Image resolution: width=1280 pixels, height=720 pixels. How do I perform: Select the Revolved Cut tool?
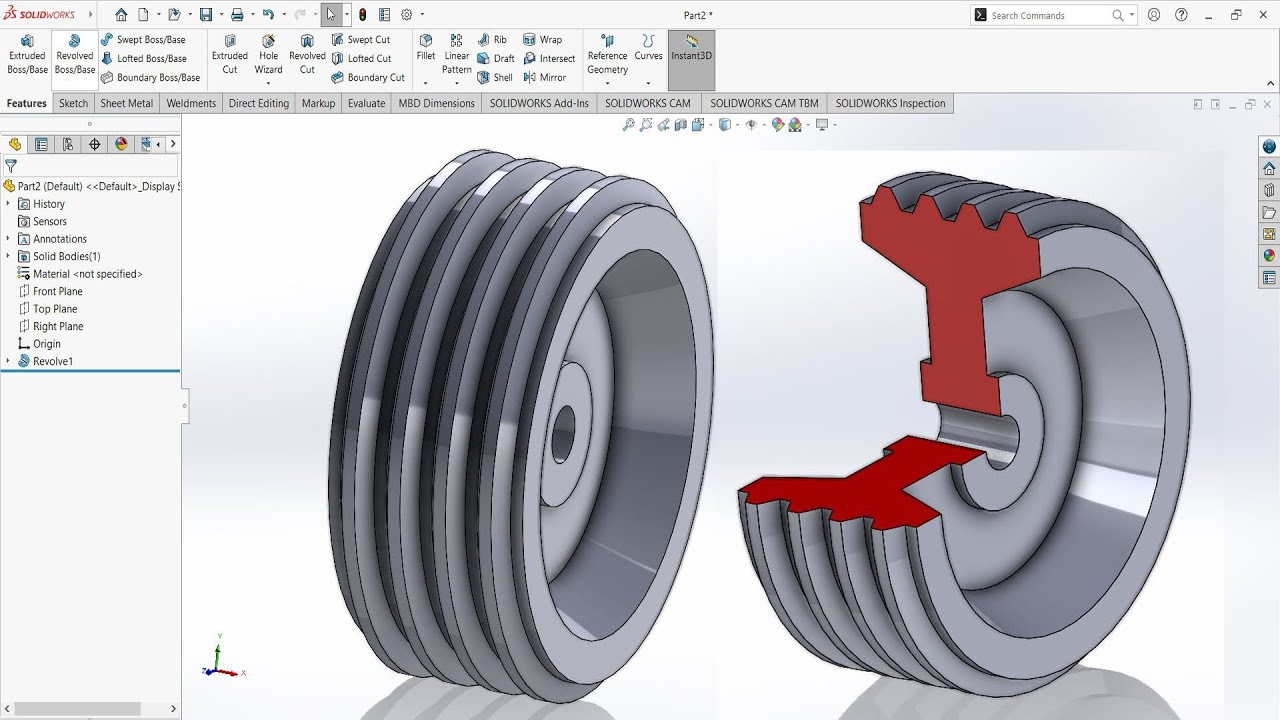[307, 55]
